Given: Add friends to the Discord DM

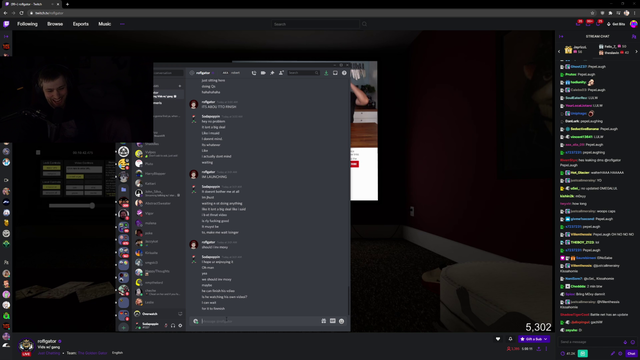Looking at the screenshot, I should click(281, 73).
